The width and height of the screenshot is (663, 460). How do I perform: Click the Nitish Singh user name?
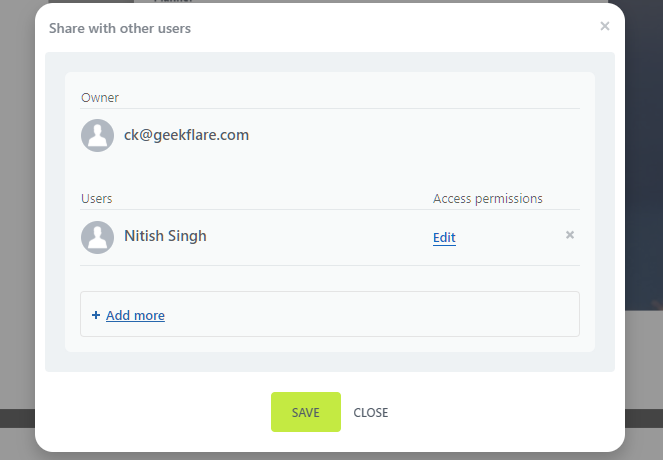point(165,236)
